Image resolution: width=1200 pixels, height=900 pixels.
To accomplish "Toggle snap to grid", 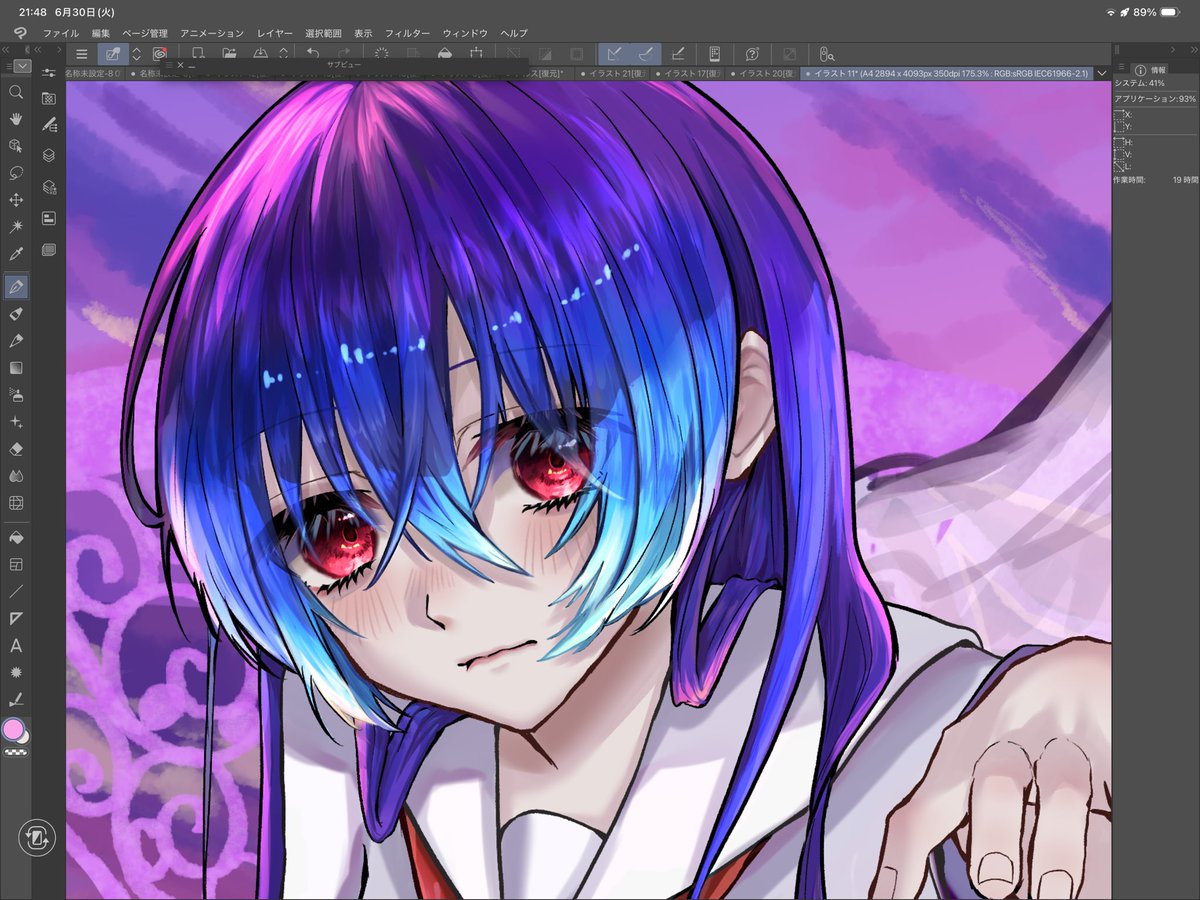I will click(678, 54).
